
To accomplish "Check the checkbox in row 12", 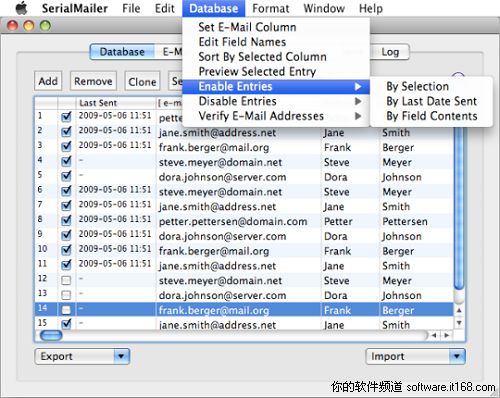I will pyautogui.click(x=66, y=280).
